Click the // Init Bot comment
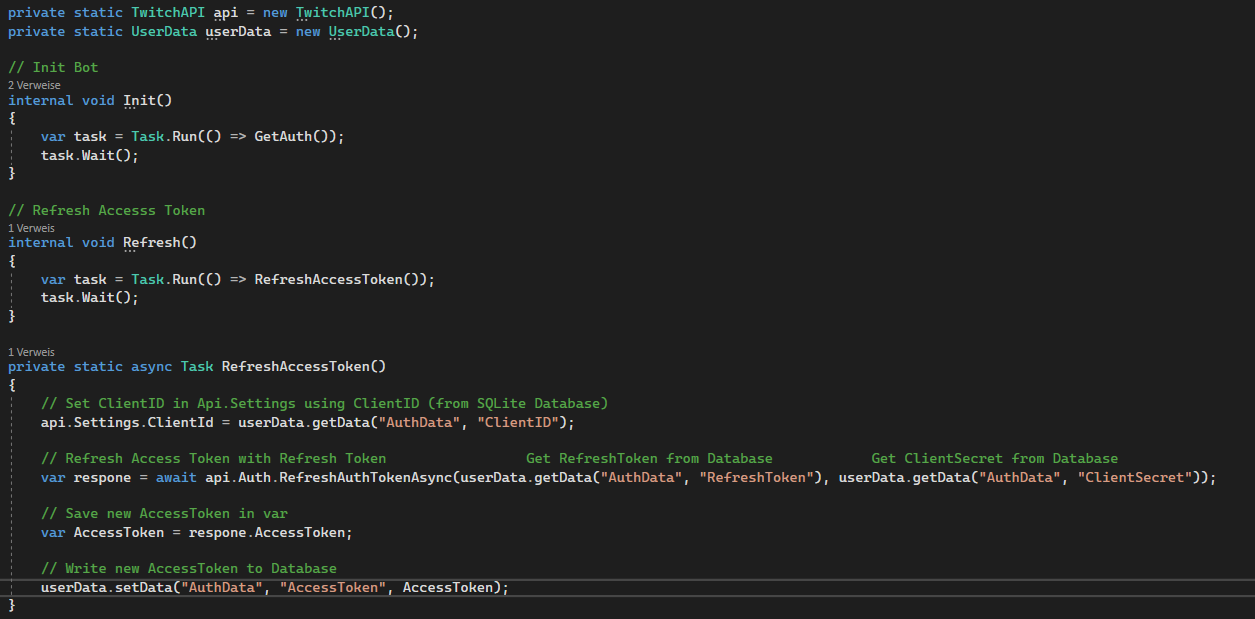The width and height of the screenshot is (1255, 619). pos(53,66)
